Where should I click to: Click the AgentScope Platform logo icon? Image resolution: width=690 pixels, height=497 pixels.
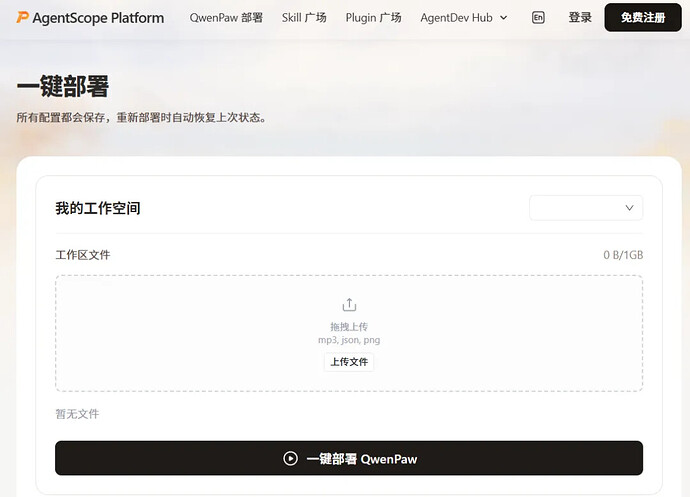click(22, 18)
